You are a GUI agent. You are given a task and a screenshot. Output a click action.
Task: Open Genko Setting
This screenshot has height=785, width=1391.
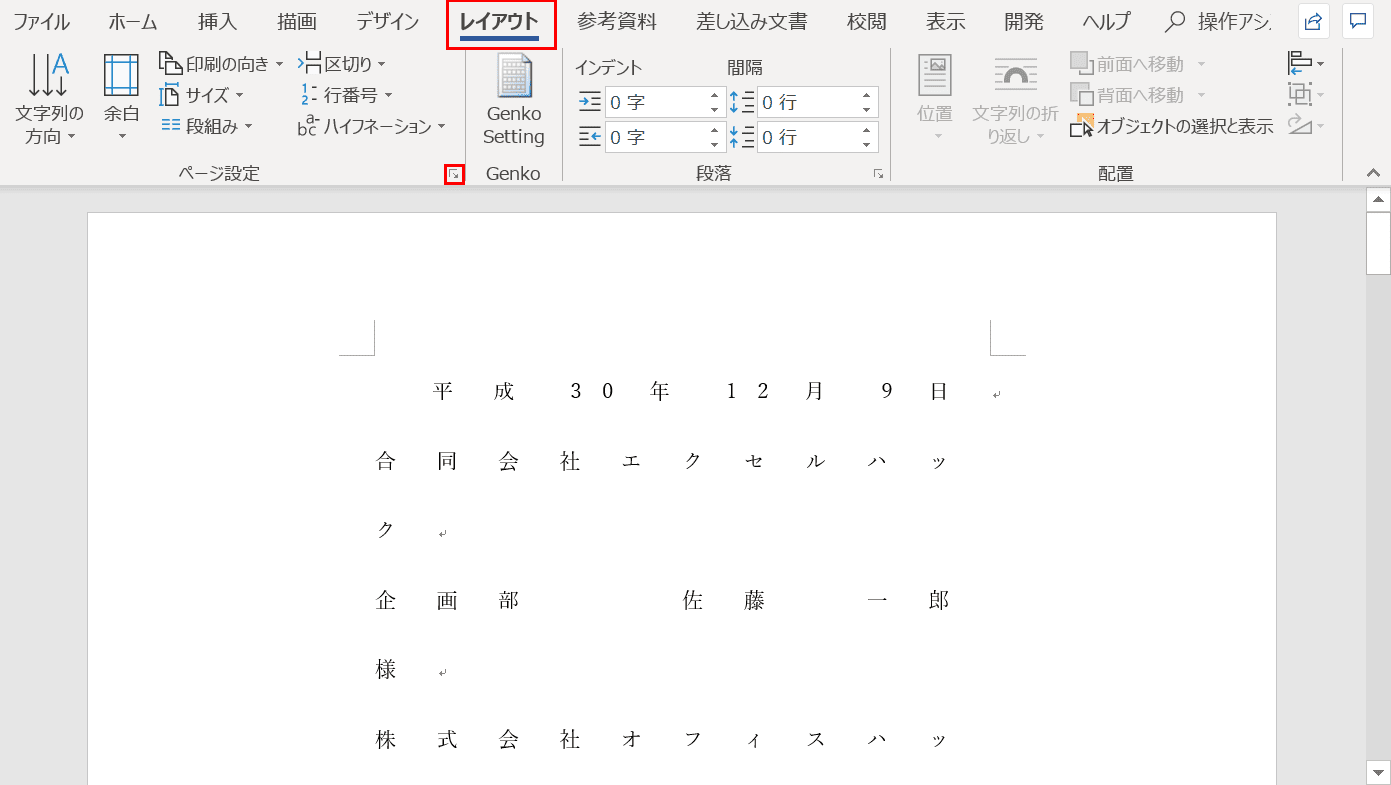point(513,100)
